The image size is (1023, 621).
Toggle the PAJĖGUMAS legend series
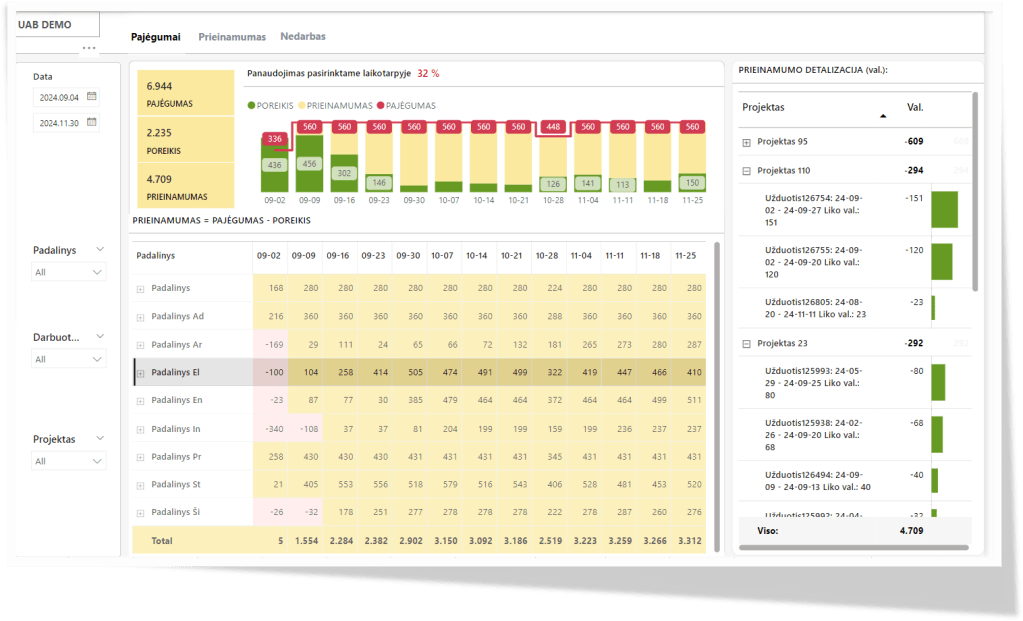coord(409,105)
